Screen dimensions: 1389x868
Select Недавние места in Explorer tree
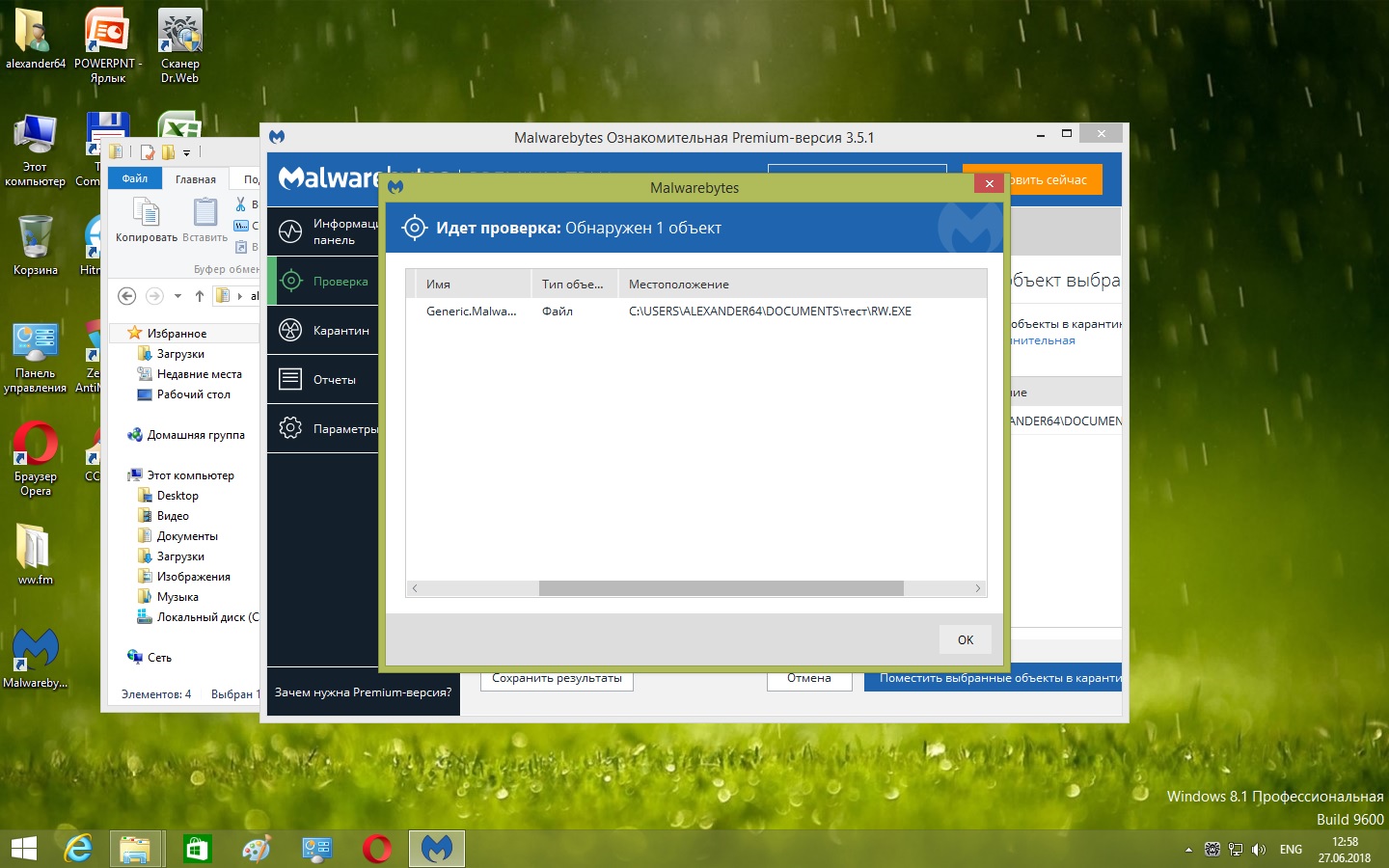(x=200, y=374)
